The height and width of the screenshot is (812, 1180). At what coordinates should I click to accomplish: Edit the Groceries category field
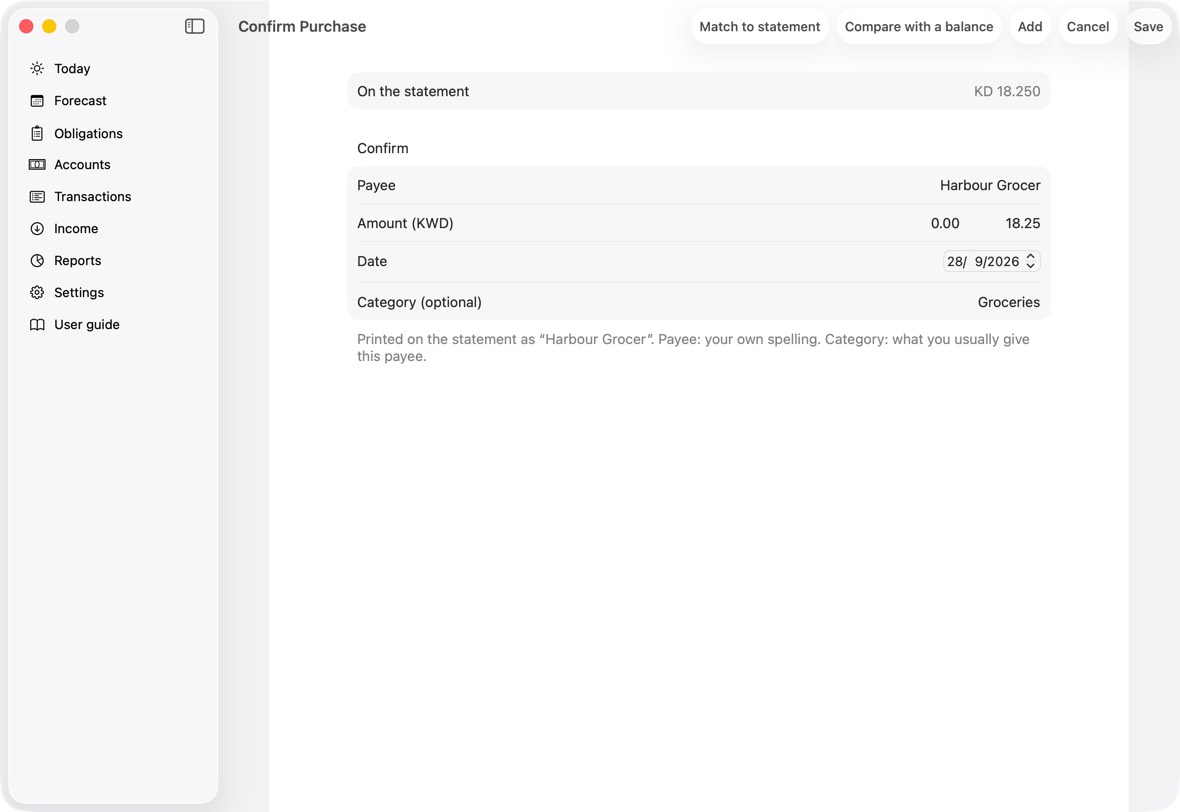1008,303
